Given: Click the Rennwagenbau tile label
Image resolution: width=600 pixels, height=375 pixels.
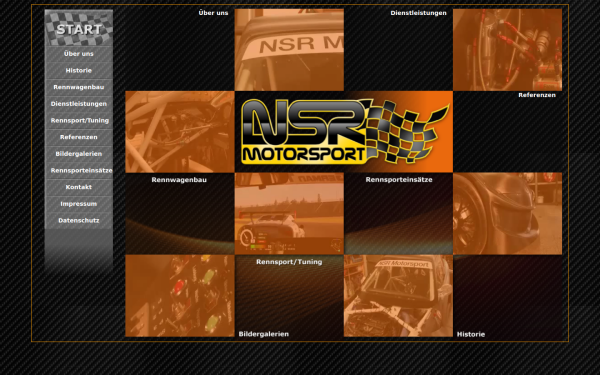Looking at the screenshot, I should pos(179,179).
